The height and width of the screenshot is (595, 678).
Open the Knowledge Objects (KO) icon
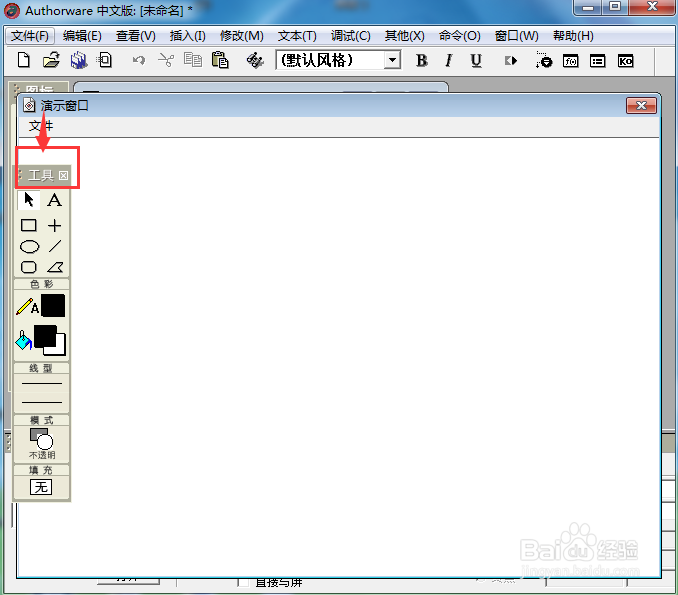(625, 61)
